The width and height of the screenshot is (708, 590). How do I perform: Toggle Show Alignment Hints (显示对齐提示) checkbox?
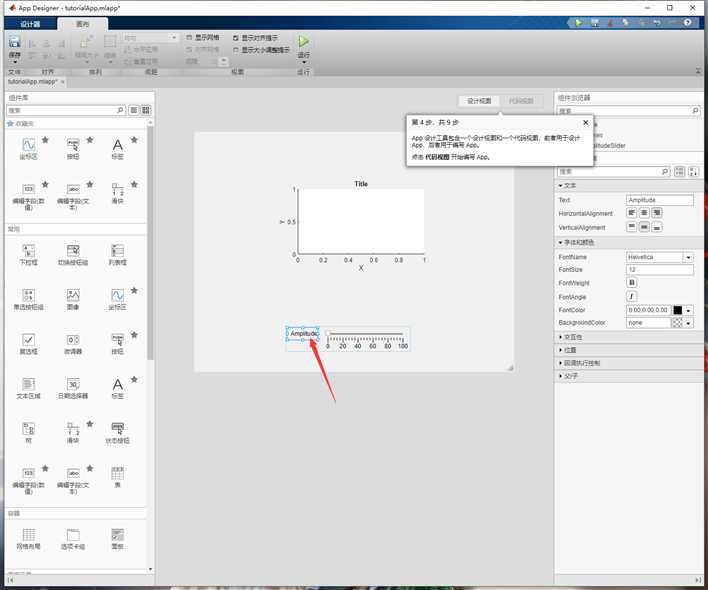pos(236,37)
